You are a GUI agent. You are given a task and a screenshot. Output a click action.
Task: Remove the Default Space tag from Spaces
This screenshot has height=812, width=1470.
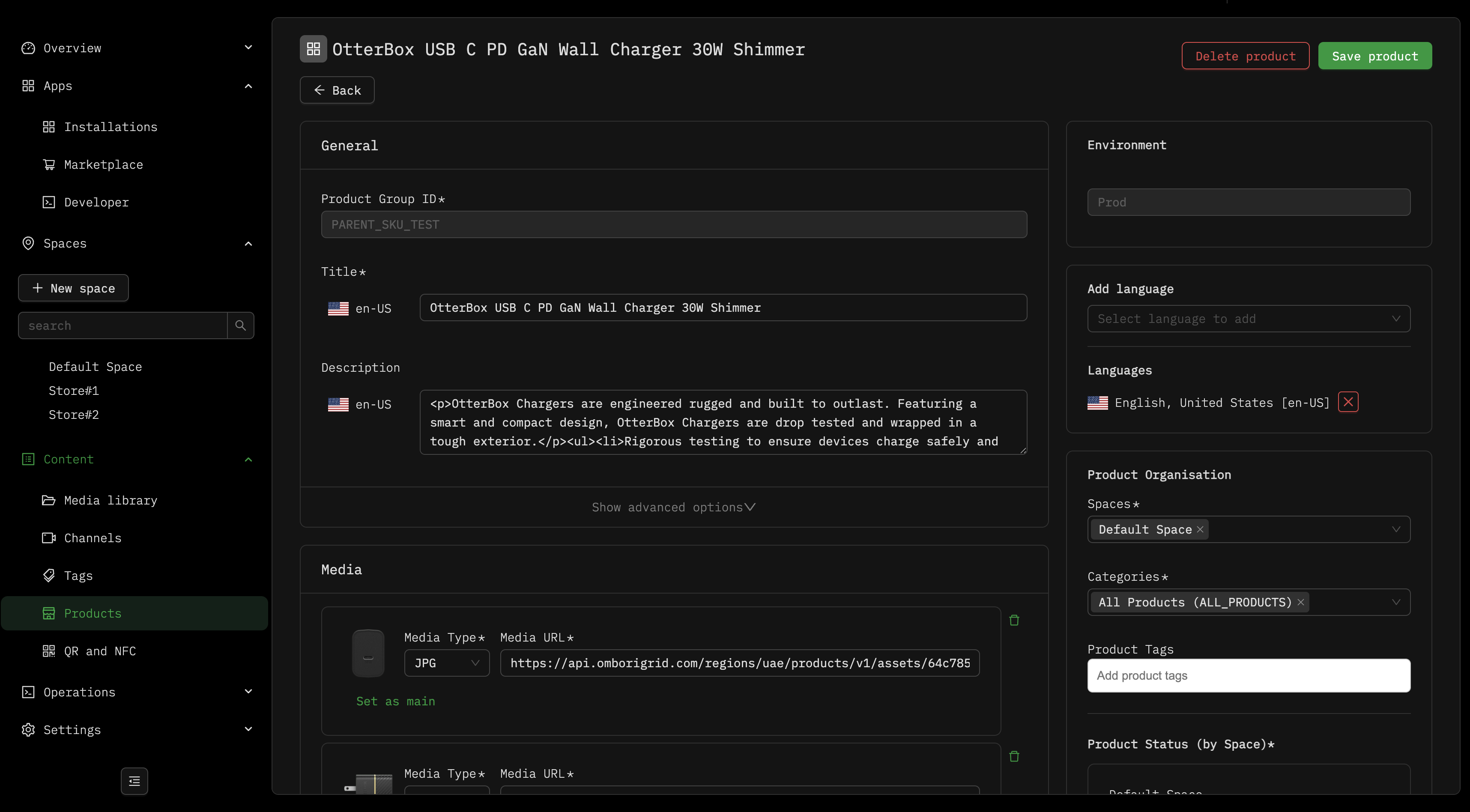[1200, 529]
